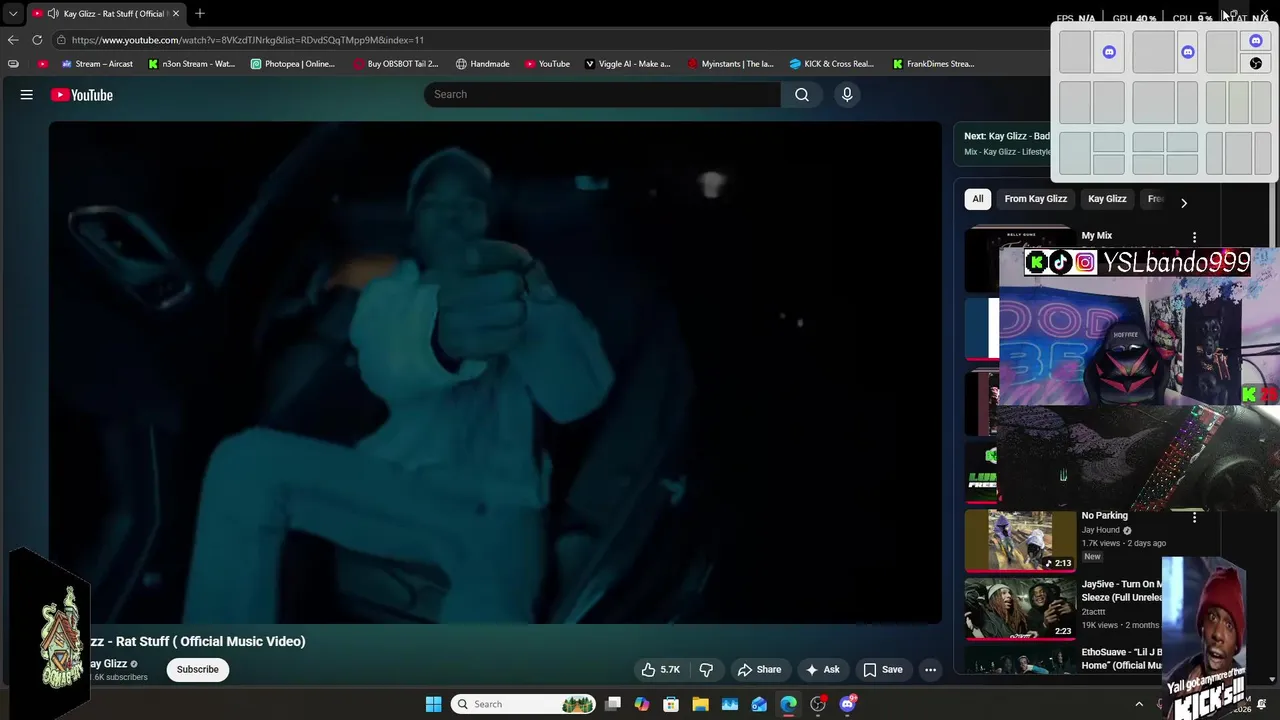Open the Windows Start menu
Image resolution: width=1280 pixels, height=720 pixels.
tap(433, 704)
